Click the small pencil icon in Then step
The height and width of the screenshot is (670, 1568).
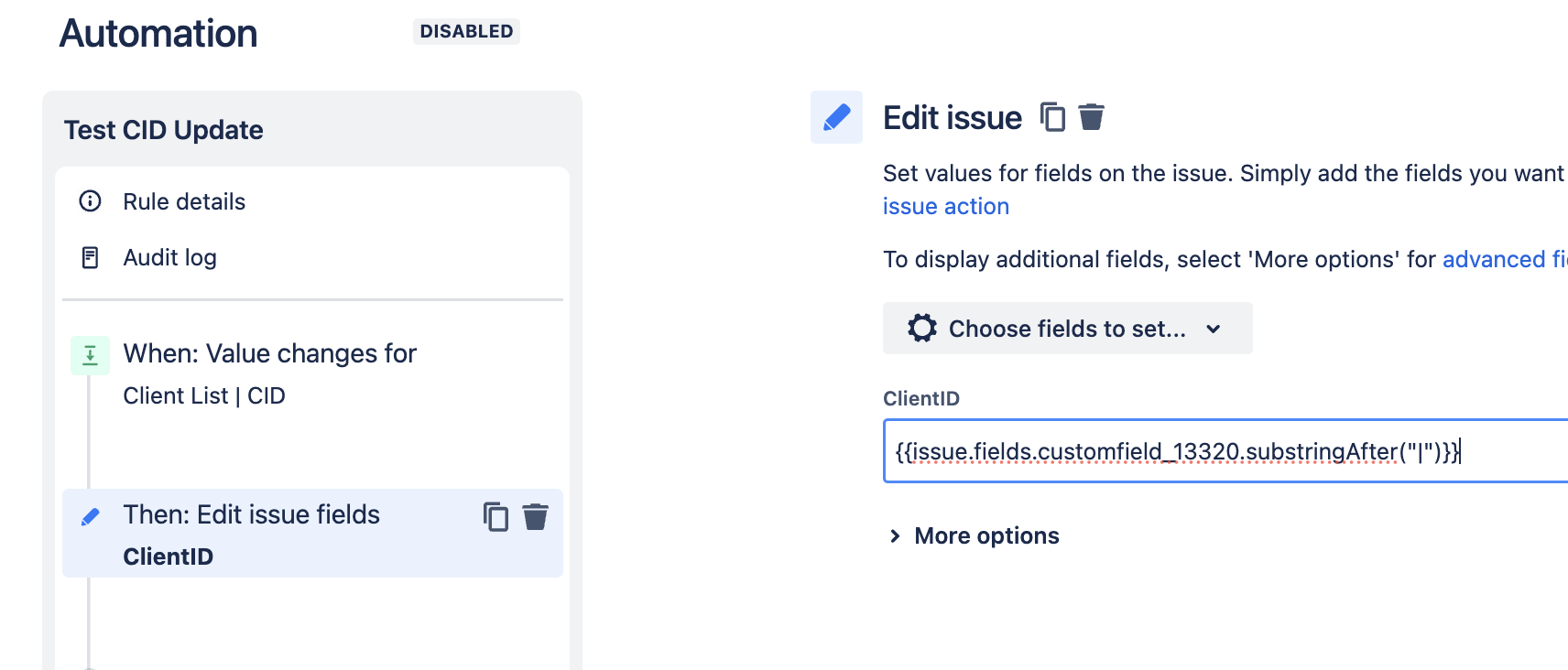[90, 517]
